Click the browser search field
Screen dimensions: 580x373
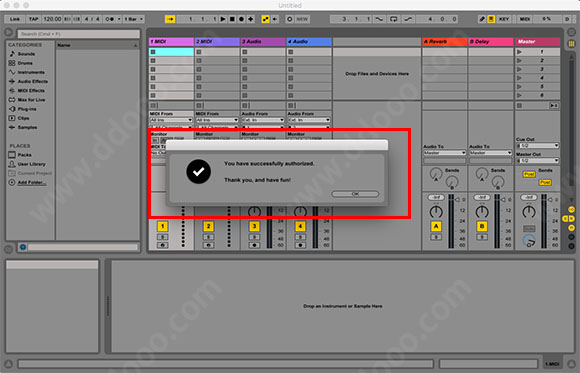click(79, 34)
